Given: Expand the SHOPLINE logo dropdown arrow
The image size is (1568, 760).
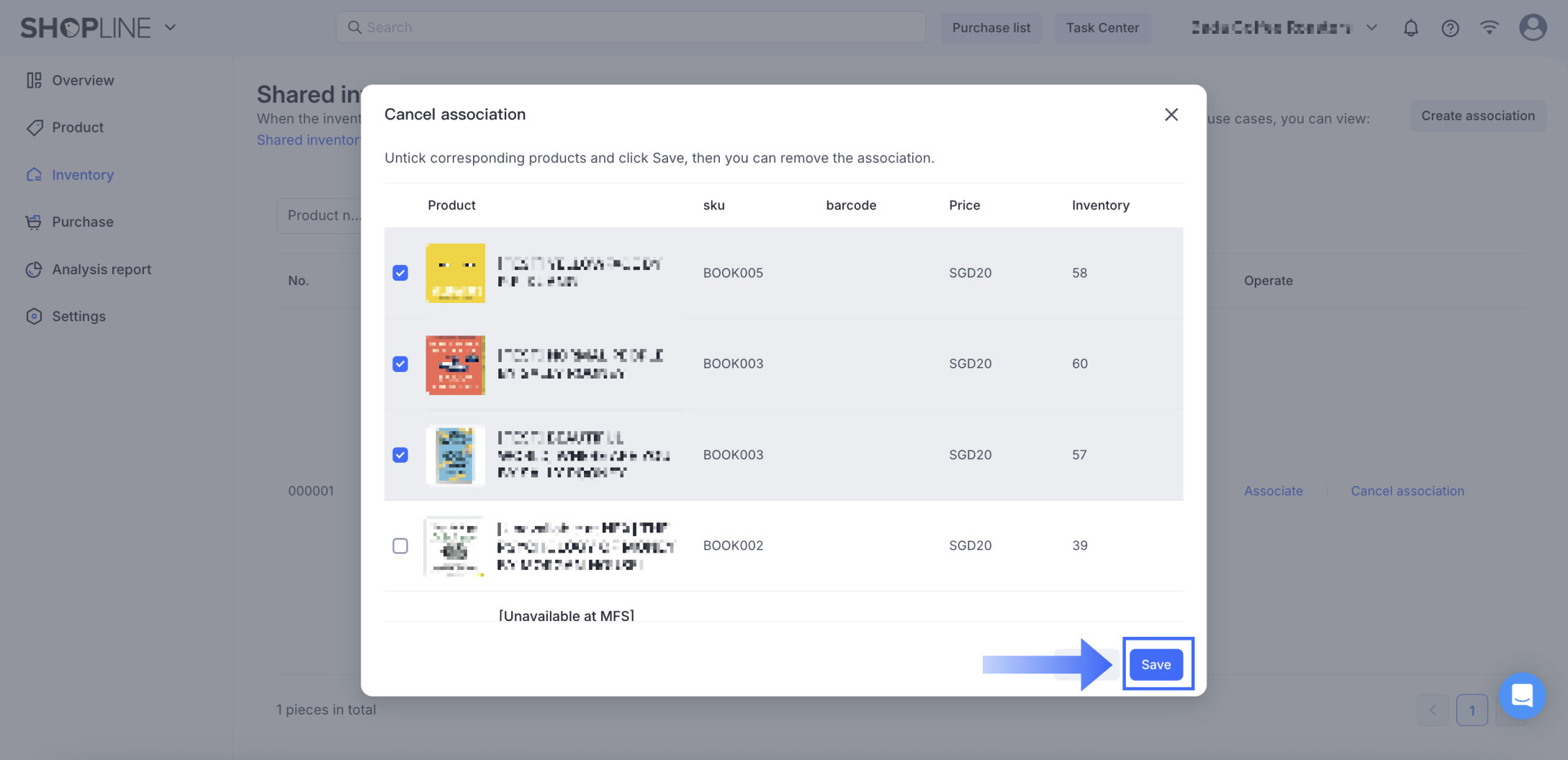Looking at the screenshot, I should click(170, 27).
